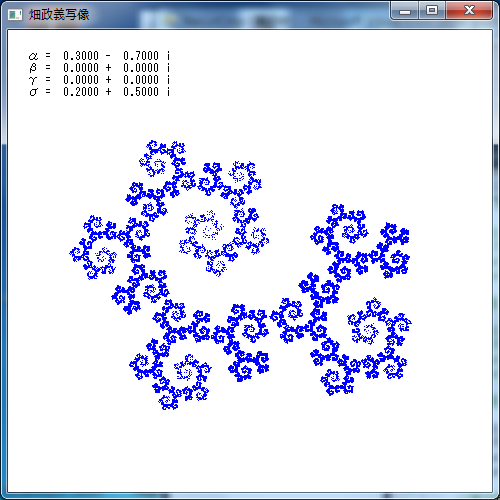This screenshot has height=500, width=500.
Task: Click the γ symbol in the parameter list
Action: pos(33,80)
